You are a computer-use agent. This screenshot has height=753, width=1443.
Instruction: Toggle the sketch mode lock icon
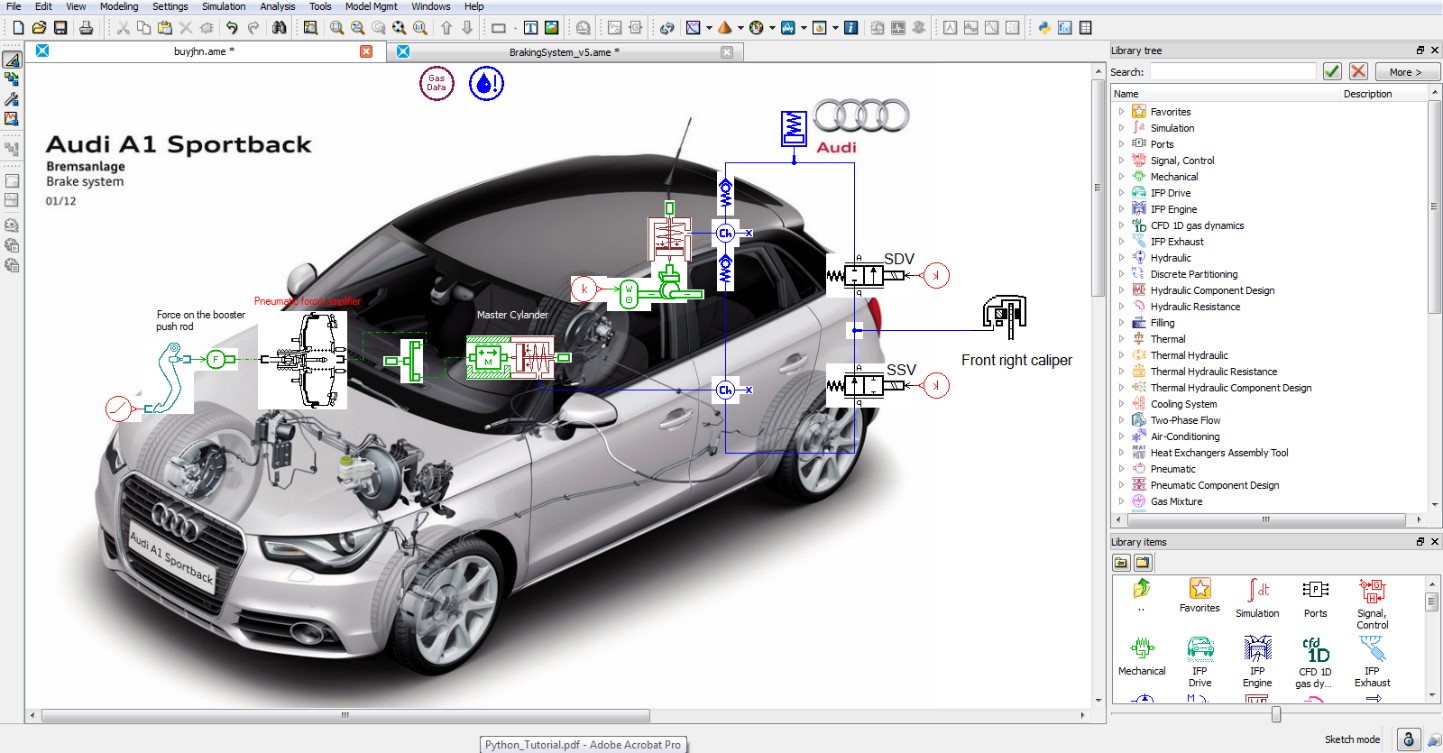point(1408,739)
